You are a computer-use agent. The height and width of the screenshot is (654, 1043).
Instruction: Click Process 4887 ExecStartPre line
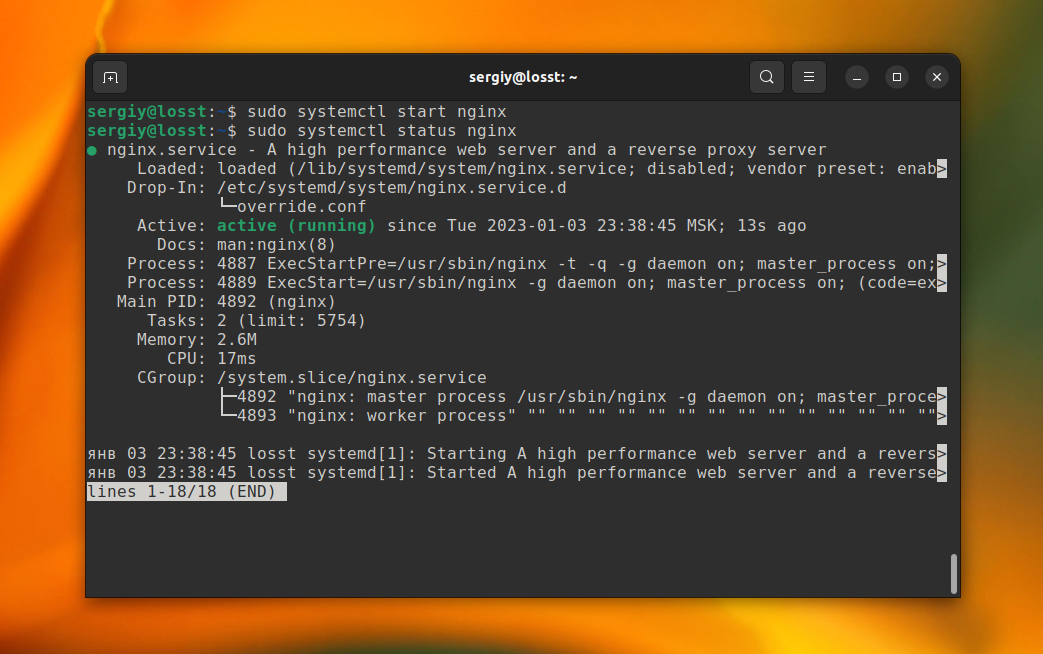tap(537, 263)
